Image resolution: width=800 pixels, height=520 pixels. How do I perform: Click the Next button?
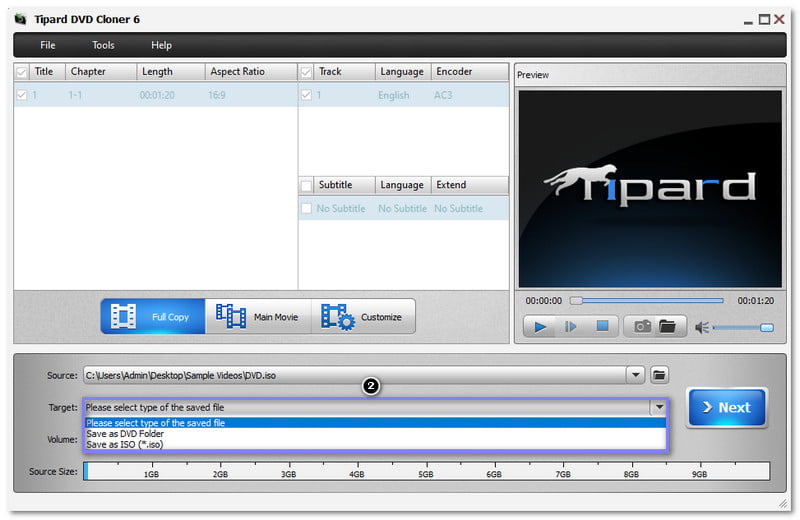727,407
